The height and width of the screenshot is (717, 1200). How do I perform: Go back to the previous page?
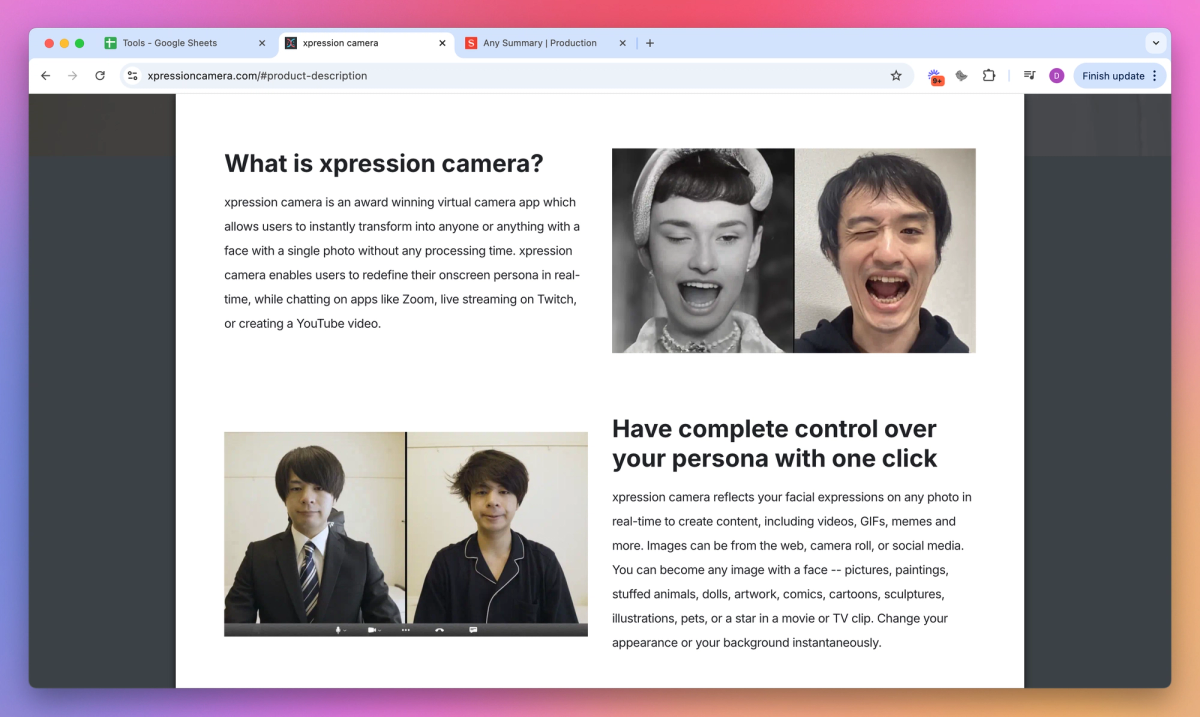(45, 76)
